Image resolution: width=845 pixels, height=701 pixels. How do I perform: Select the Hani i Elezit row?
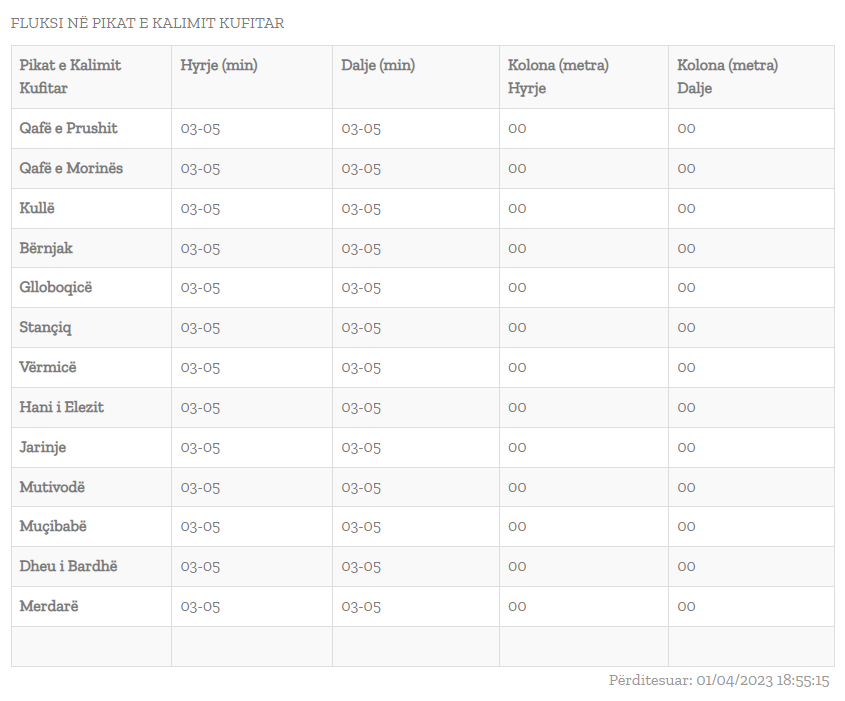(422, 407)
